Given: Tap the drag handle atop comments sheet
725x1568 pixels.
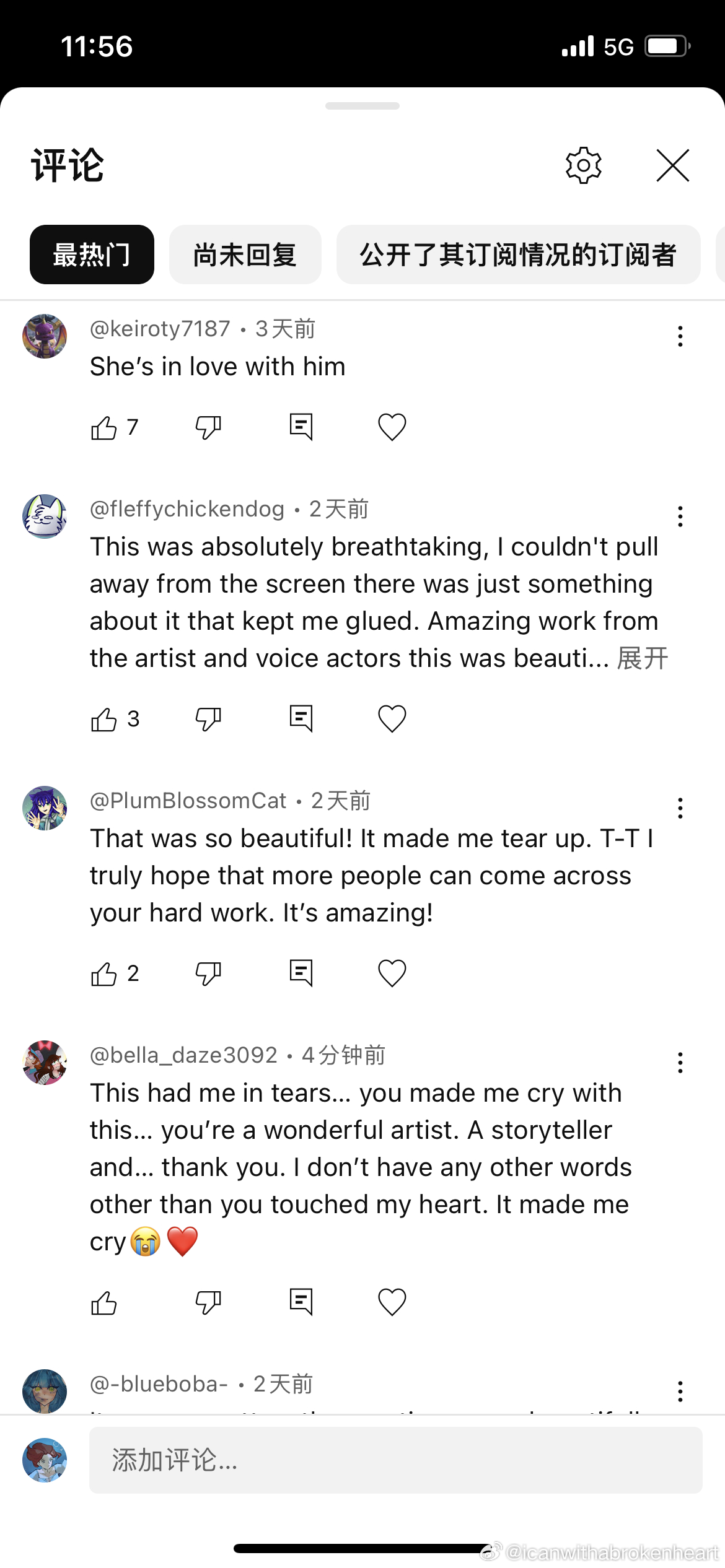Looking at the screenshot, I should click(x=362, y=106).
